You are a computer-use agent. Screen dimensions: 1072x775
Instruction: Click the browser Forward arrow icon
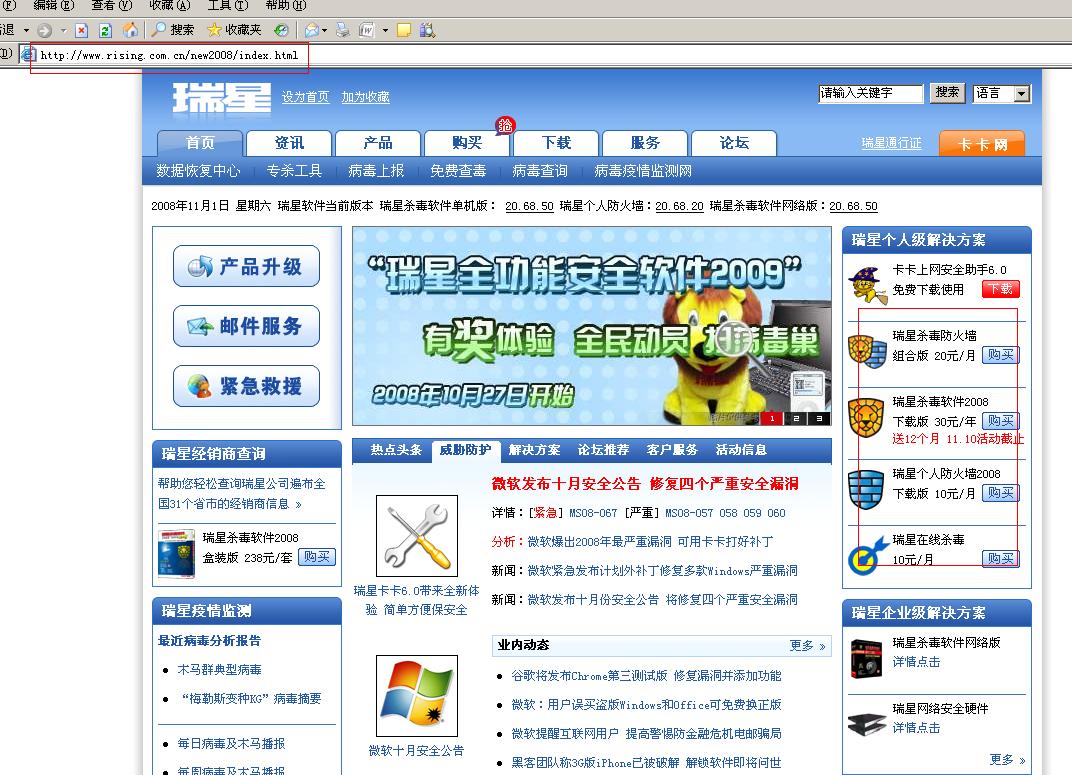[x=44, y=30]
